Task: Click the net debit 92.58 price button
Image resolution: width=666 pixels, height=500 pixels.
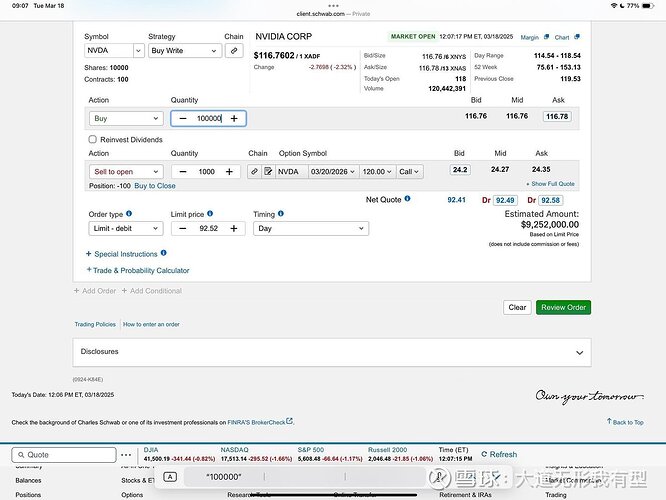Action: tap(550, 200)
